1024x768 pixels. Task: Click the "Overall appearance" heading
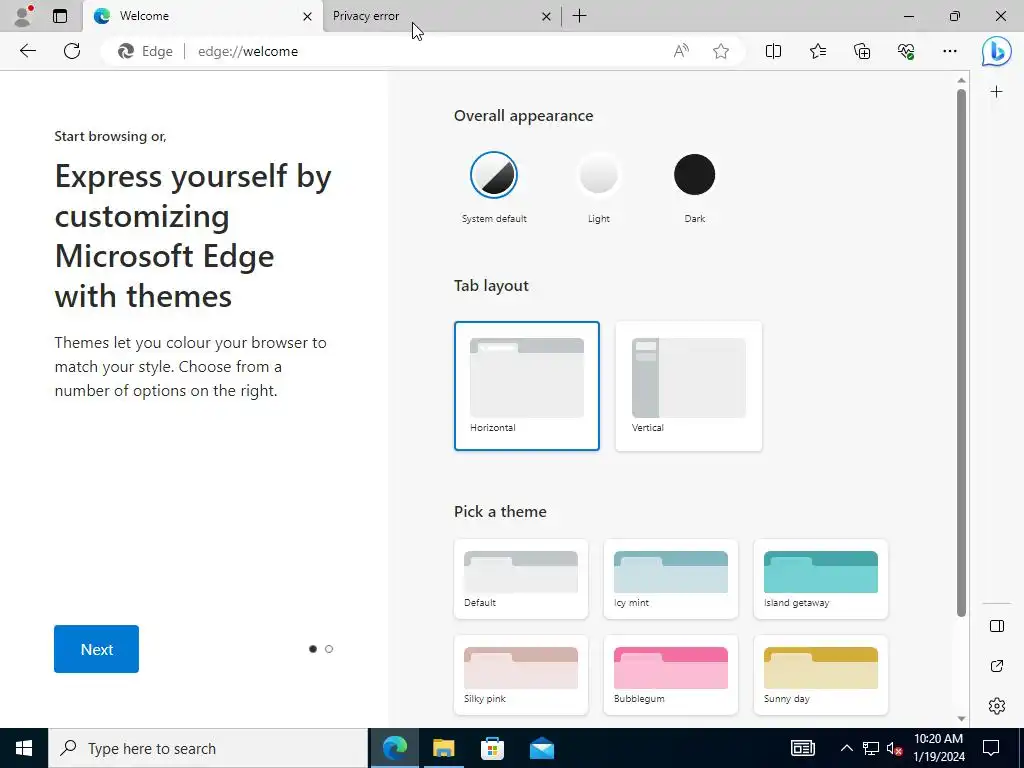(x=523, y=116)
